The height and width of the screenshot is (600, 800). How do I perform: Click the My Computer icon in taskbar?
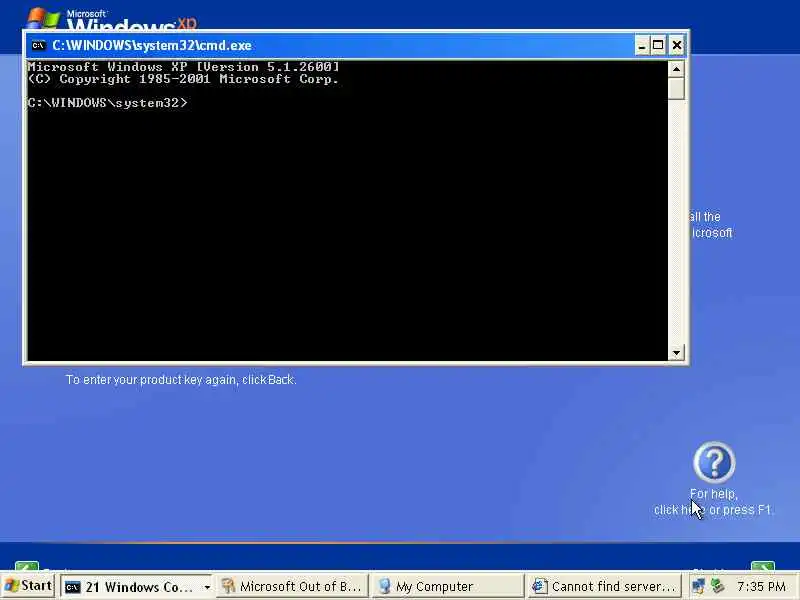click(x=384, y=586)
